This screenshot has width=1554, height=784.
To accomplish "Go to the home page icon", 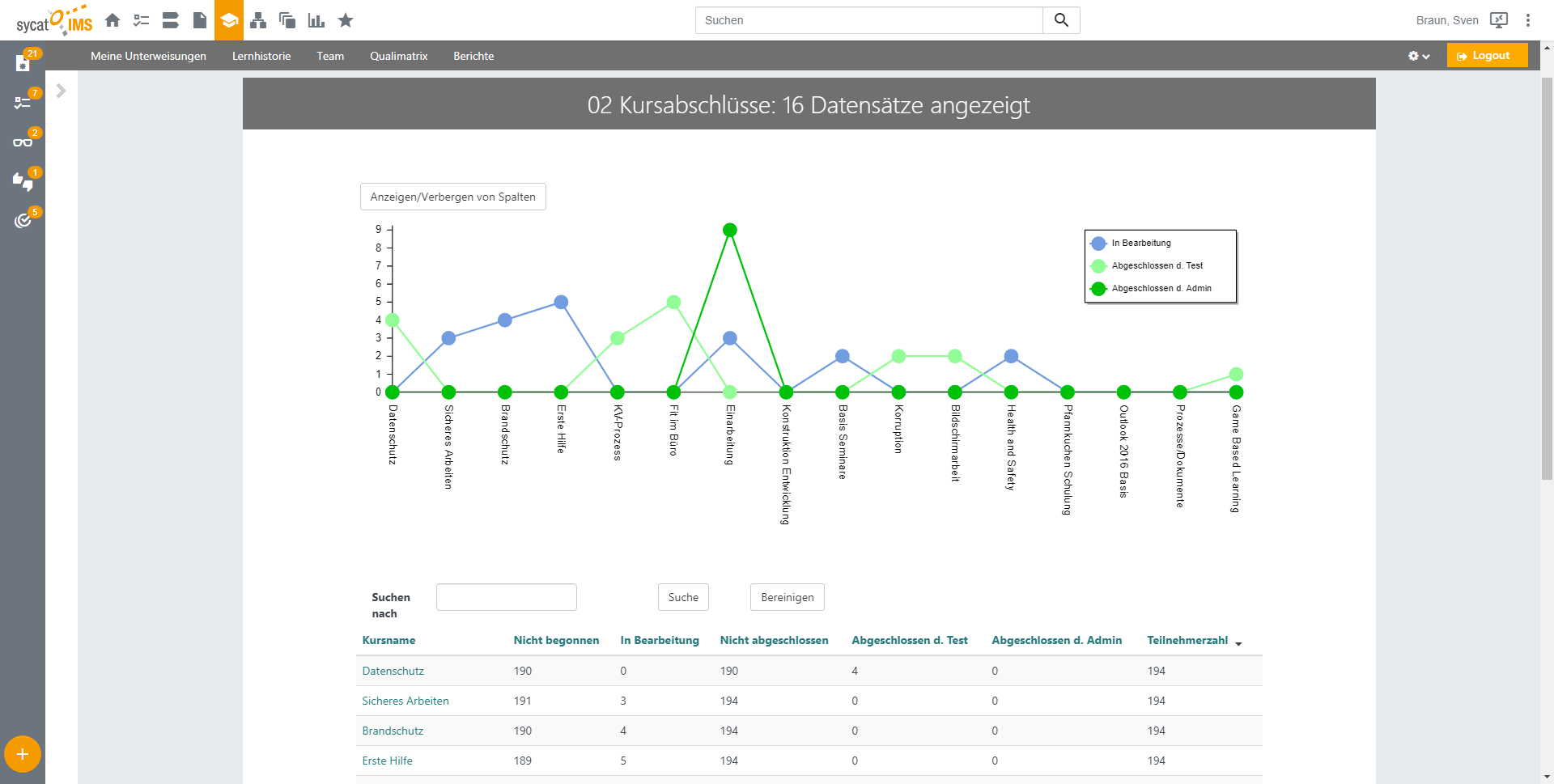I will 113,20.
